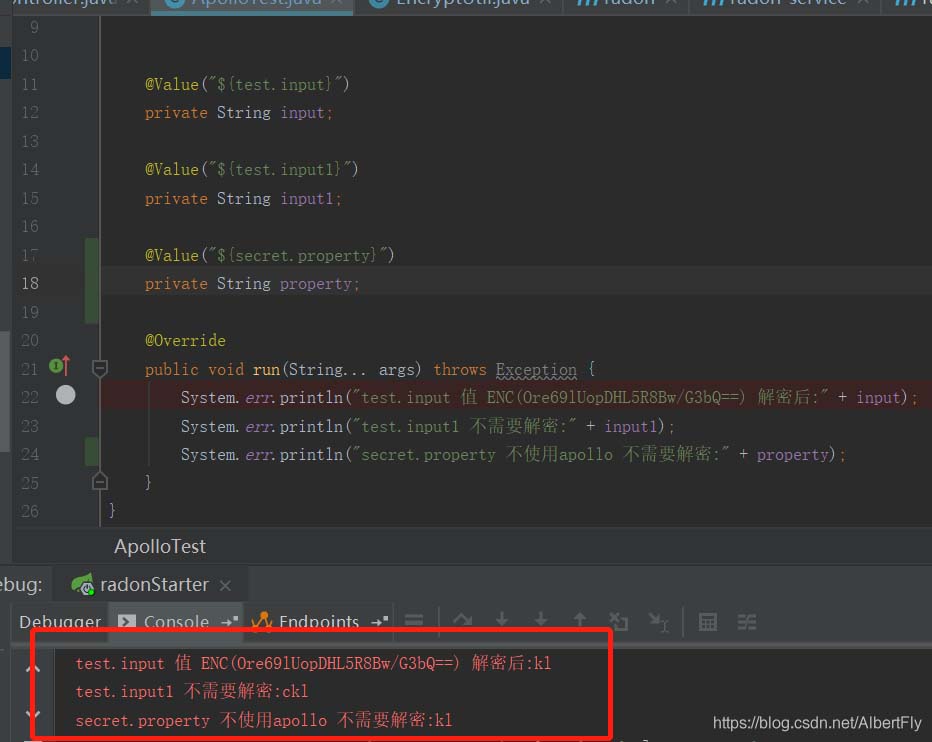The image size is (932, 742).
Task: Click the Trace Current Stream Chain icon
Action: pyautogui.click(x=747, y=622)
